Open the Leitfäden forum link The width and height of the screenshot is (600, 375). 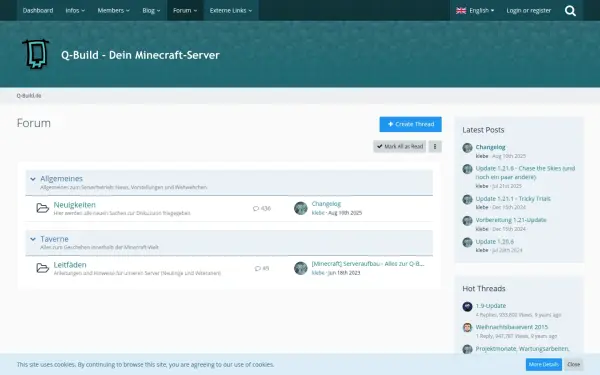point(70,265)
